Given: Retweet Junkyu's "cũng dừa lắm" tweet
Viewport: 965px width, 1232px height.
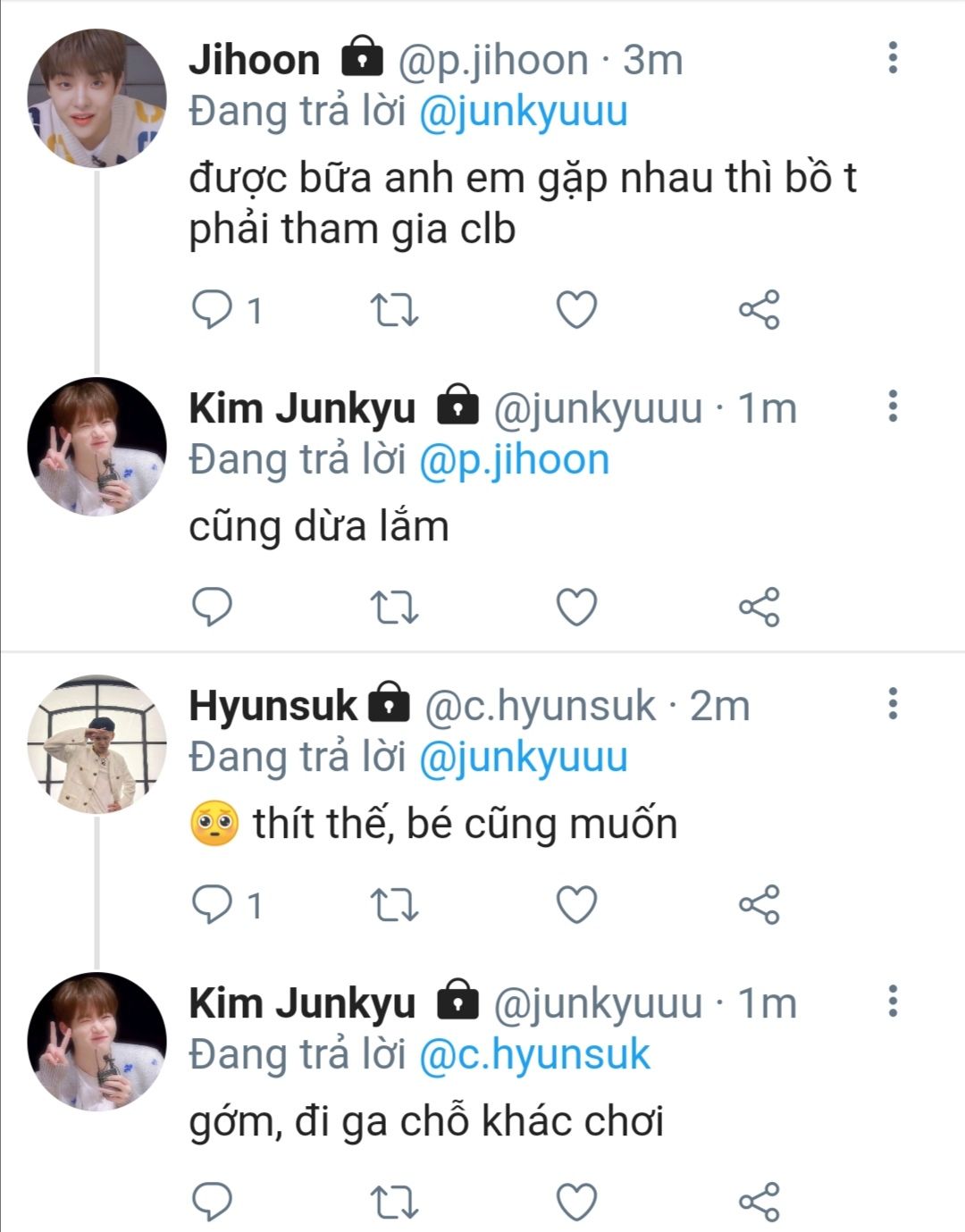Looking at the screenshot, I should pos(394,608).
